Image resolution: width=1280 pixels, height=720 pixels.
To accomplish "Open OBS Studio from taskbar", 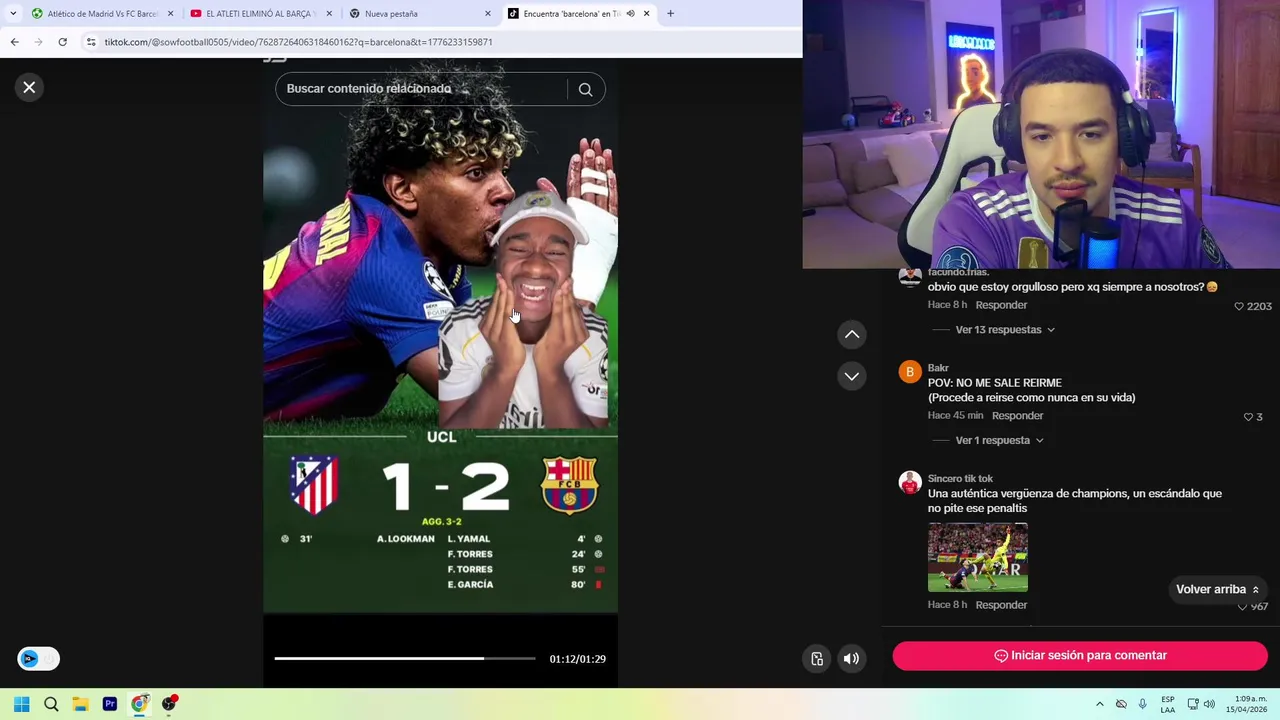I will (169, 704).
